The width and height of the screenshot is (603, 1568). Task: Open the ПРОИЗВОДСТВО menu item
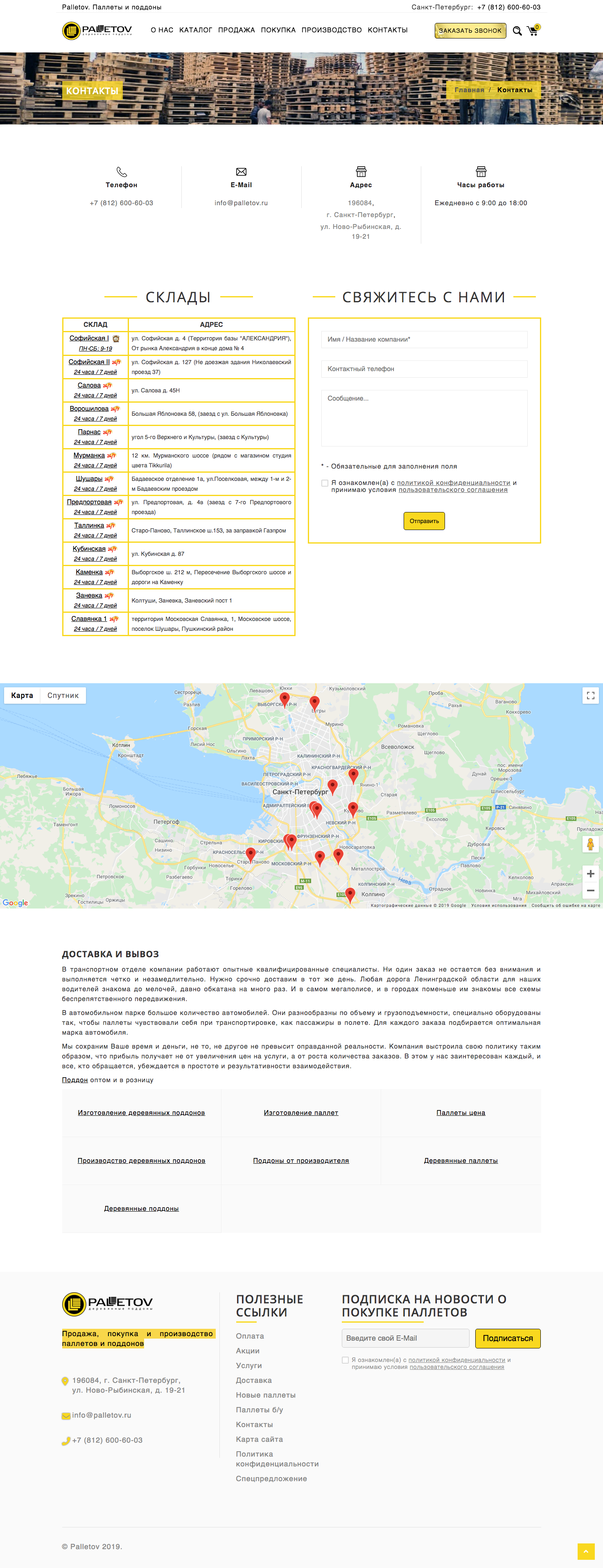332,30
